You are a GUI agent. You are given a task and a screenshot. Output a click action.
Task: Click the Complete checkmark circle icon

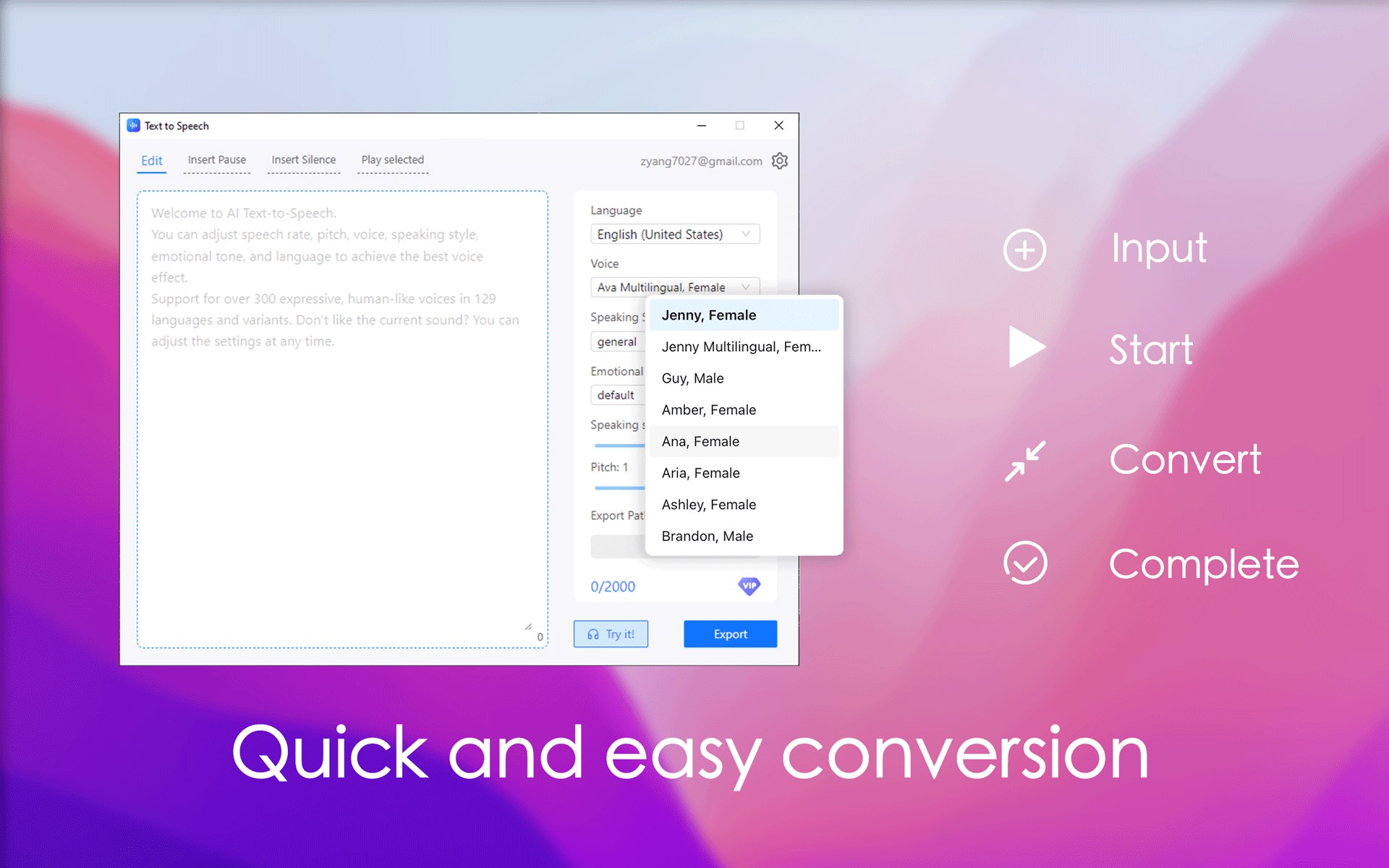pyautogui.click(x=1025, y=563)
